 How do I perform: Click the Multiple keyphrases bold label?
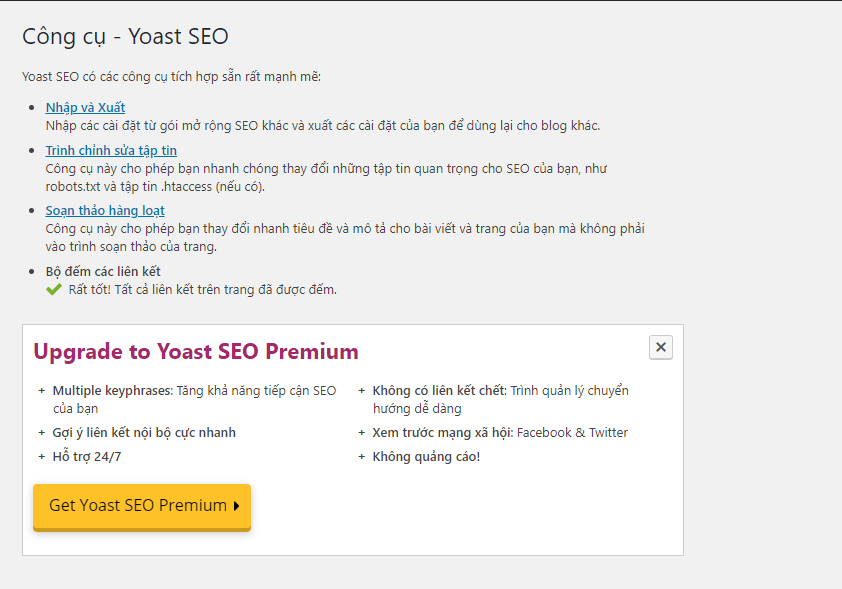(x=113, y=391)
